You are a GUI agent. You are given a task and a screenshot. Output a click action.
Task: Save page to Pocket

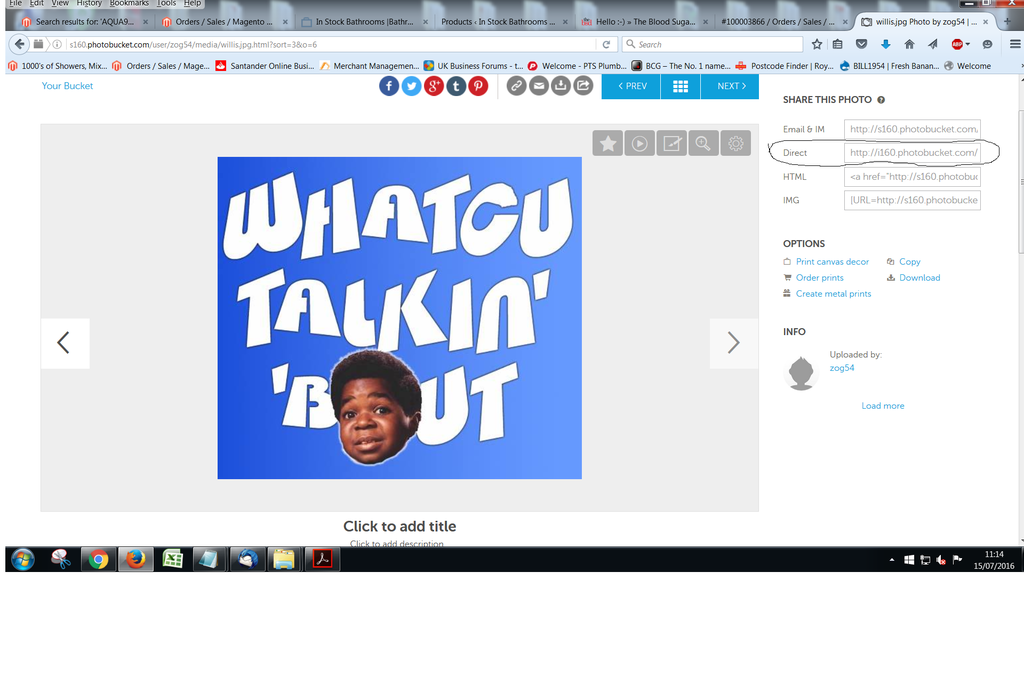[861, 44]
